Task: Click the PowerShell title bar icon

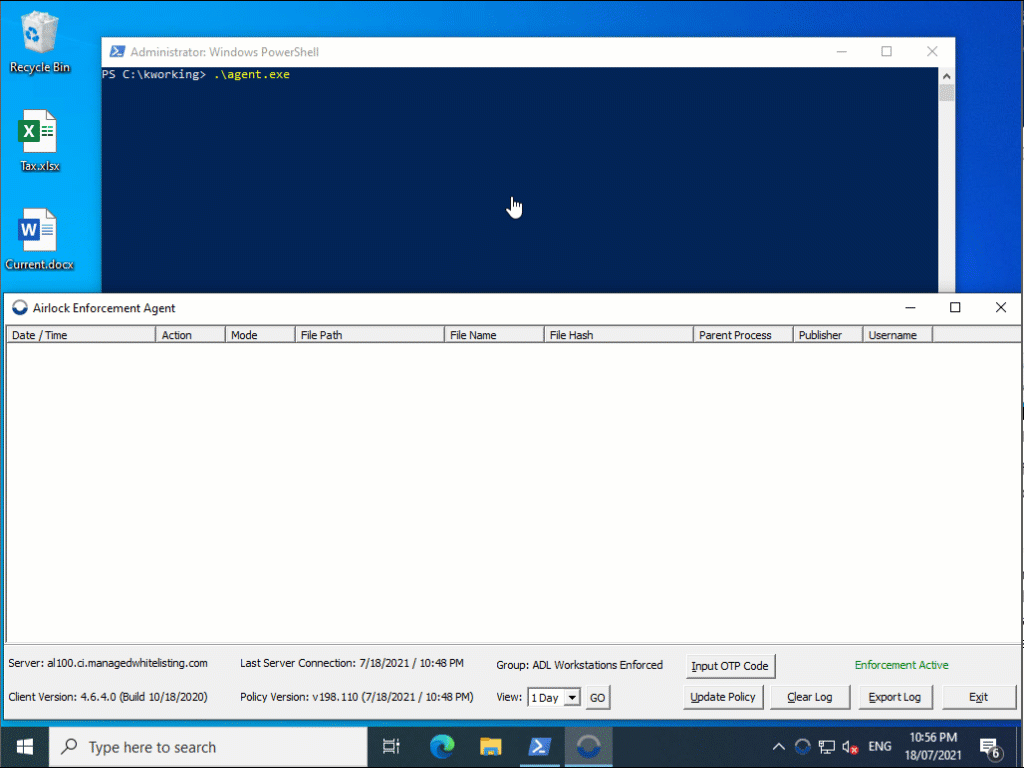Action: (118, 52)
